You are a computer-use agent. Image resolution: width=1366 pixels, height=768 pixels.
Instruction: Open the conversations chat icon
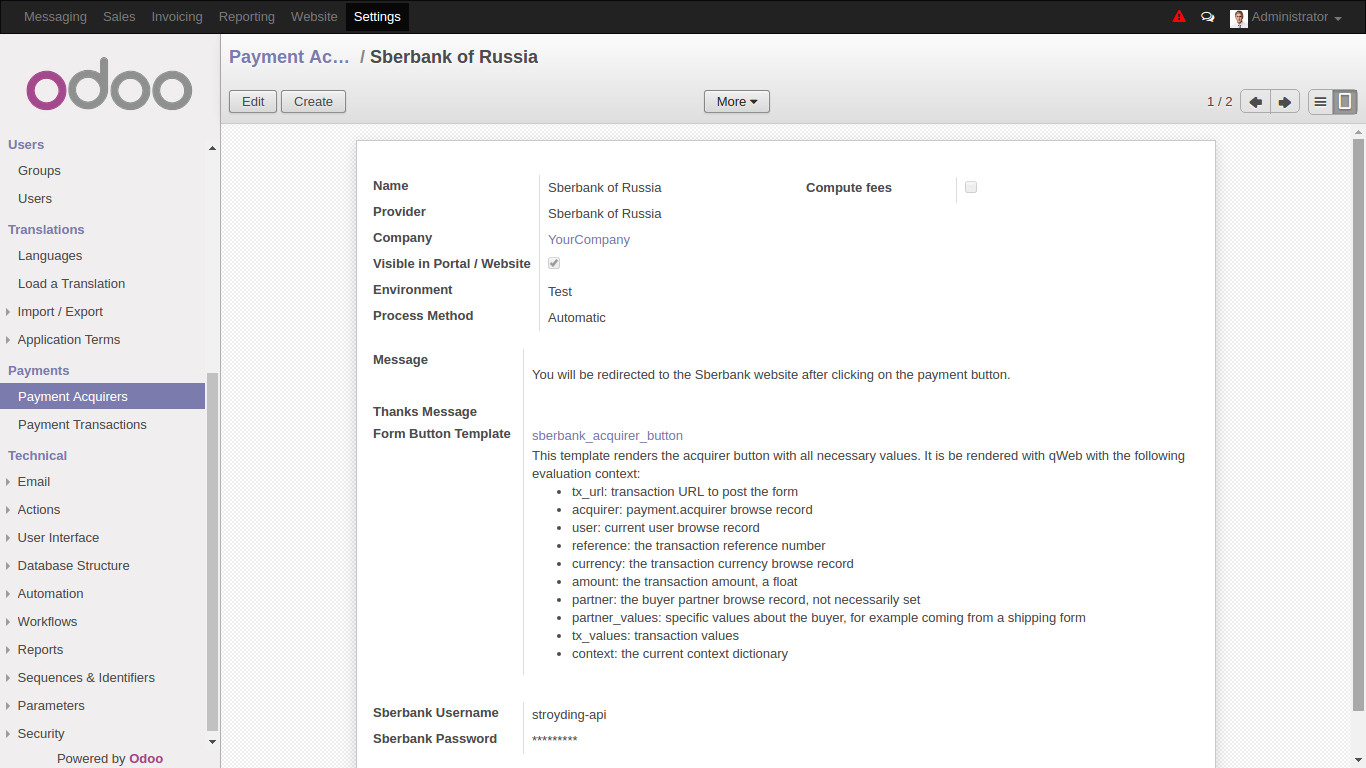[x=1208, y=17]
